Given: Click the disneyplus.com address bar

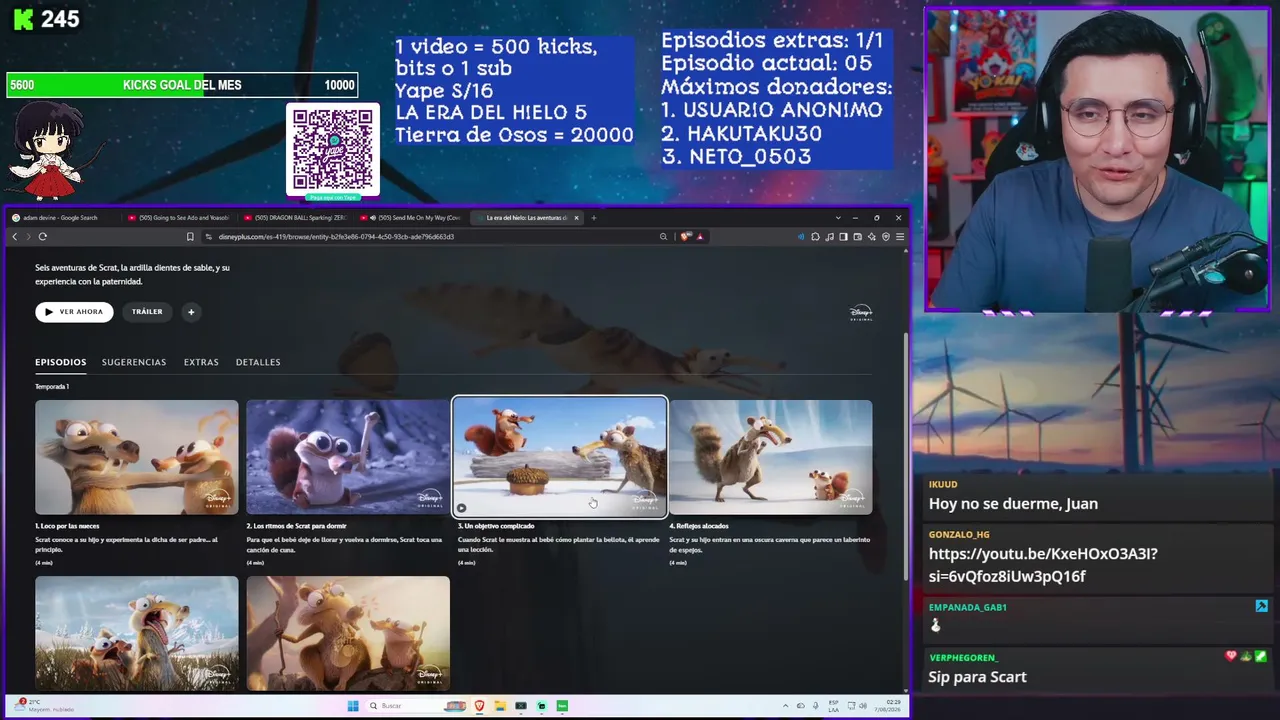Looking at the screenshot, I should [430, 237].
